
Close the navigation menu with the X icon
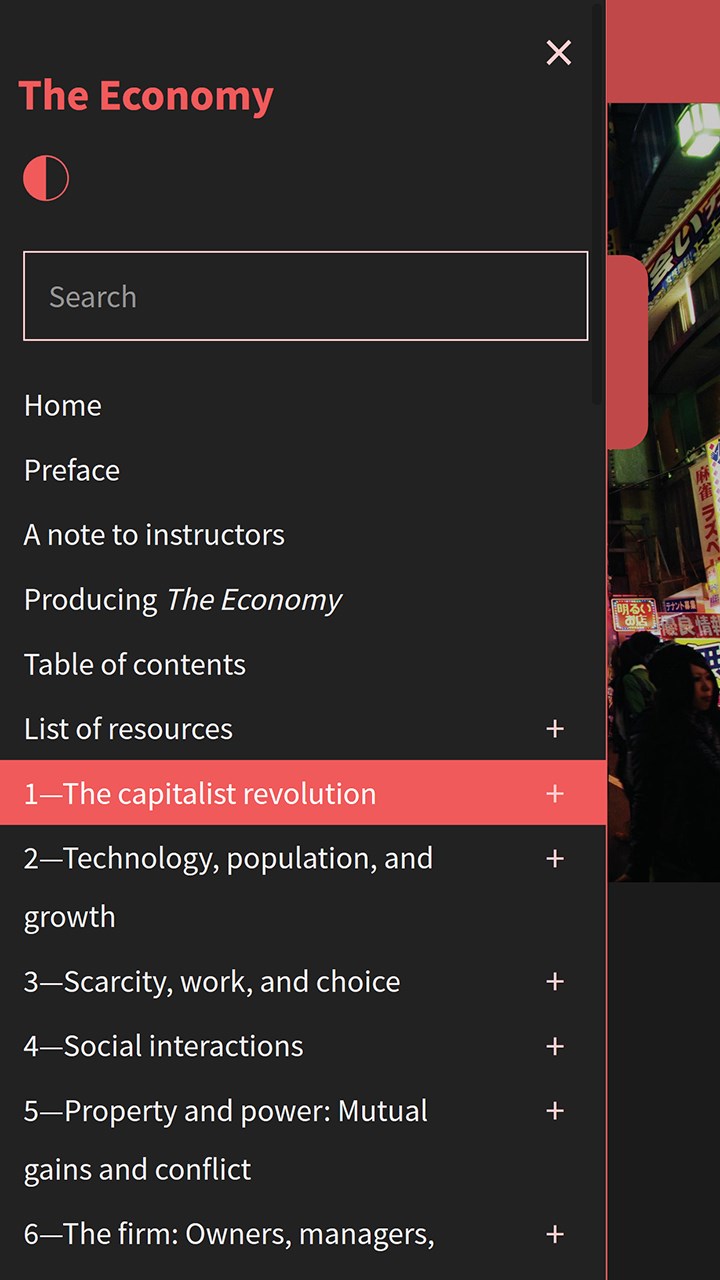pos(558,53)
